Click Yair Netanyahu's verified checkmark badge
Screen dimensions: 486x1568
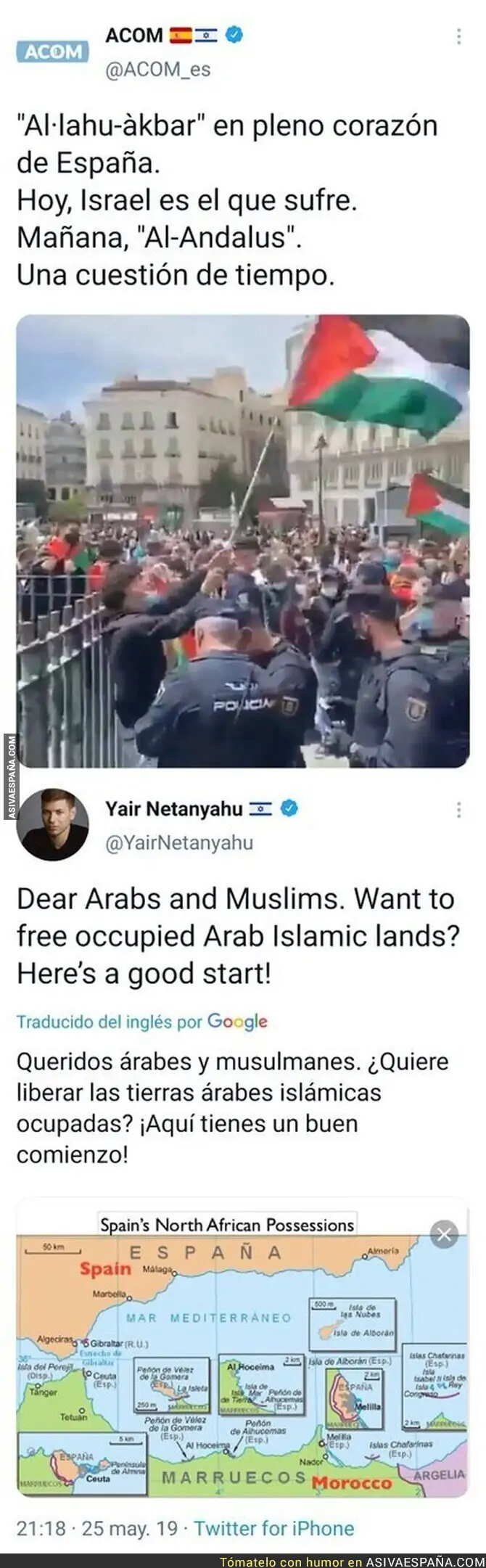coord(289,808)
